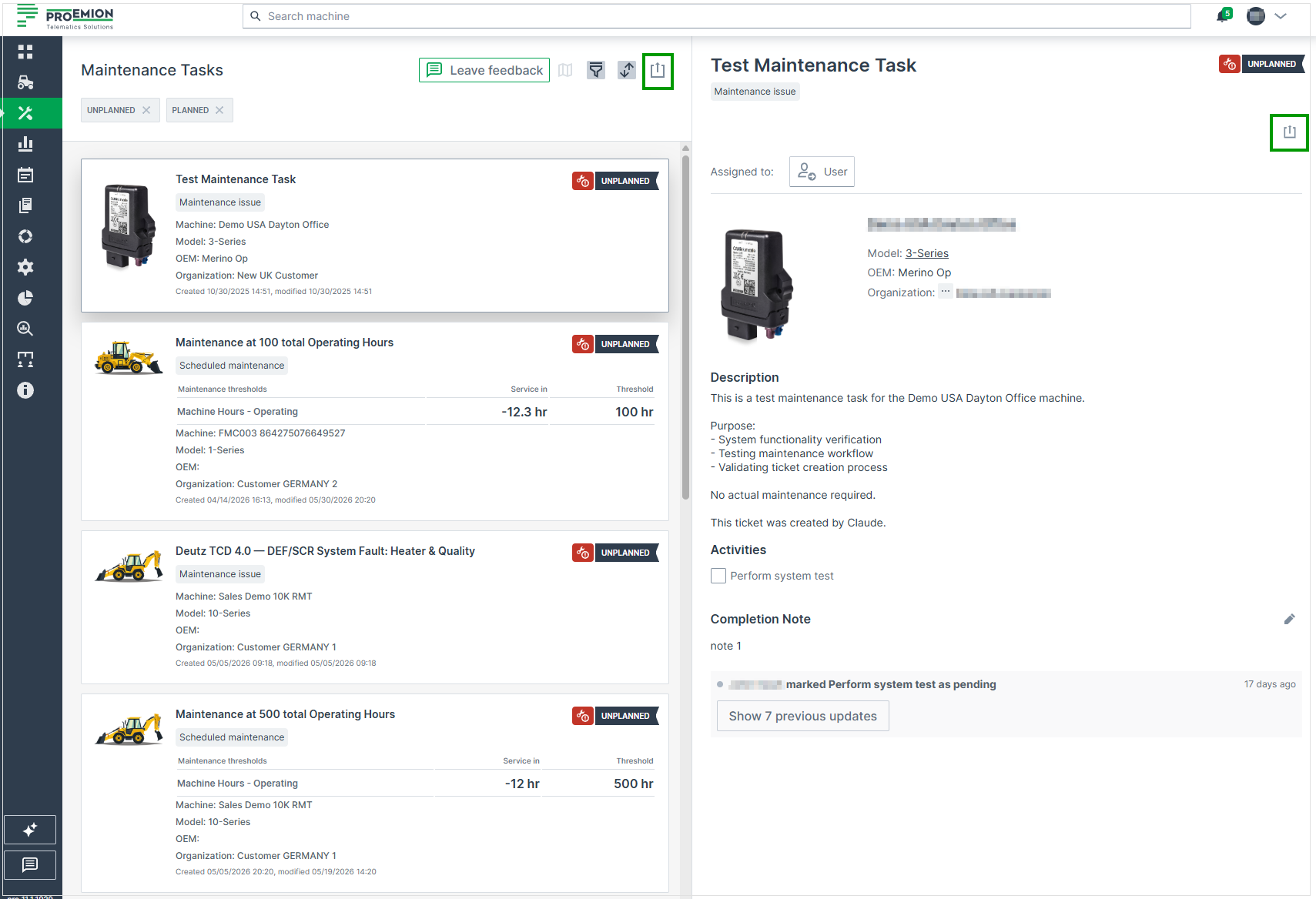Check the Perform system test checkbox
The height and width of the screenshot is (899, 1316).
coord(718,576)
